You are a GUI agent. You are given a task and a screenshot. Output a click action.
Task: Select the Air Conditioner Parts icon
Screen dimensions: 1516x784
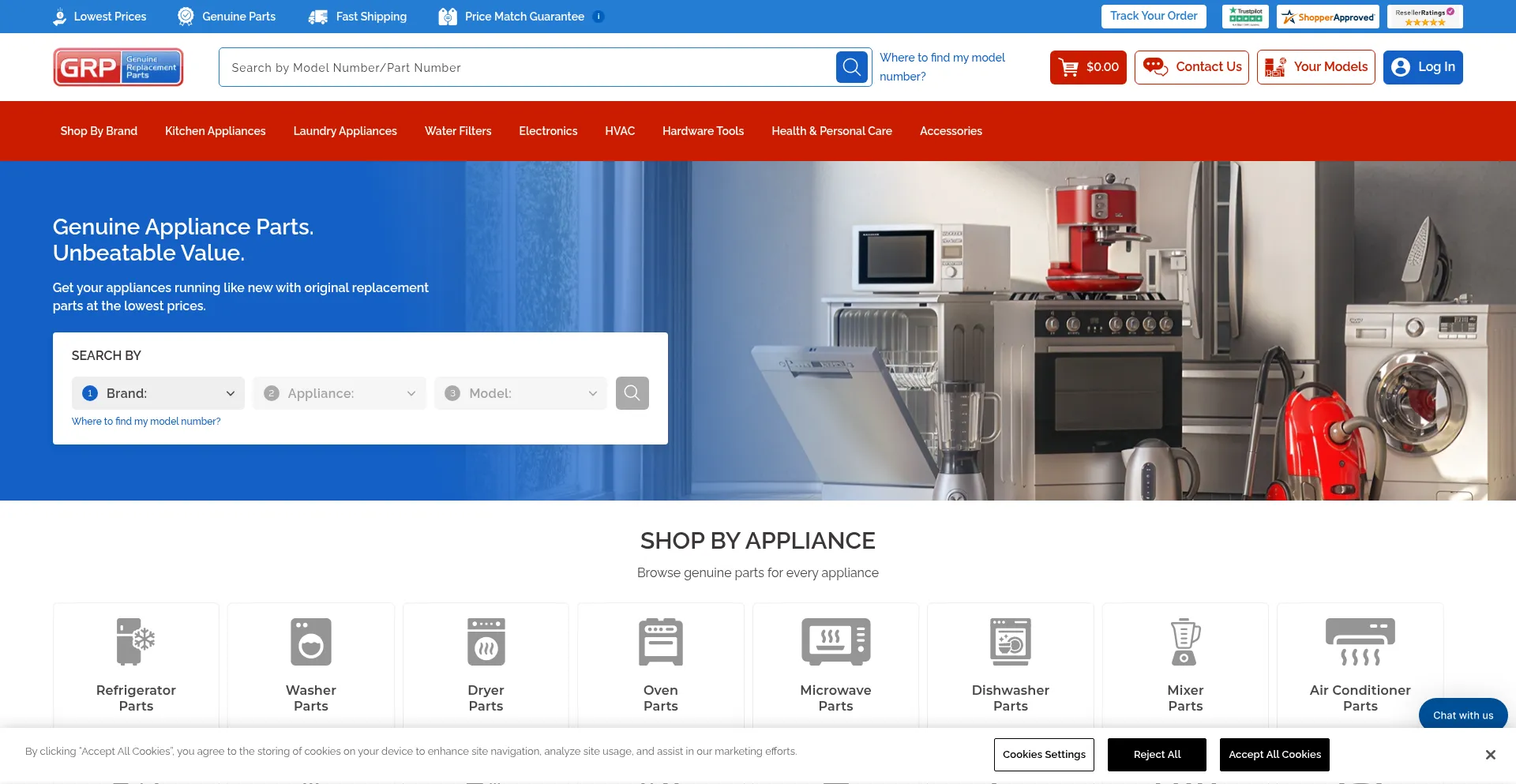(x=1360, y=641)
